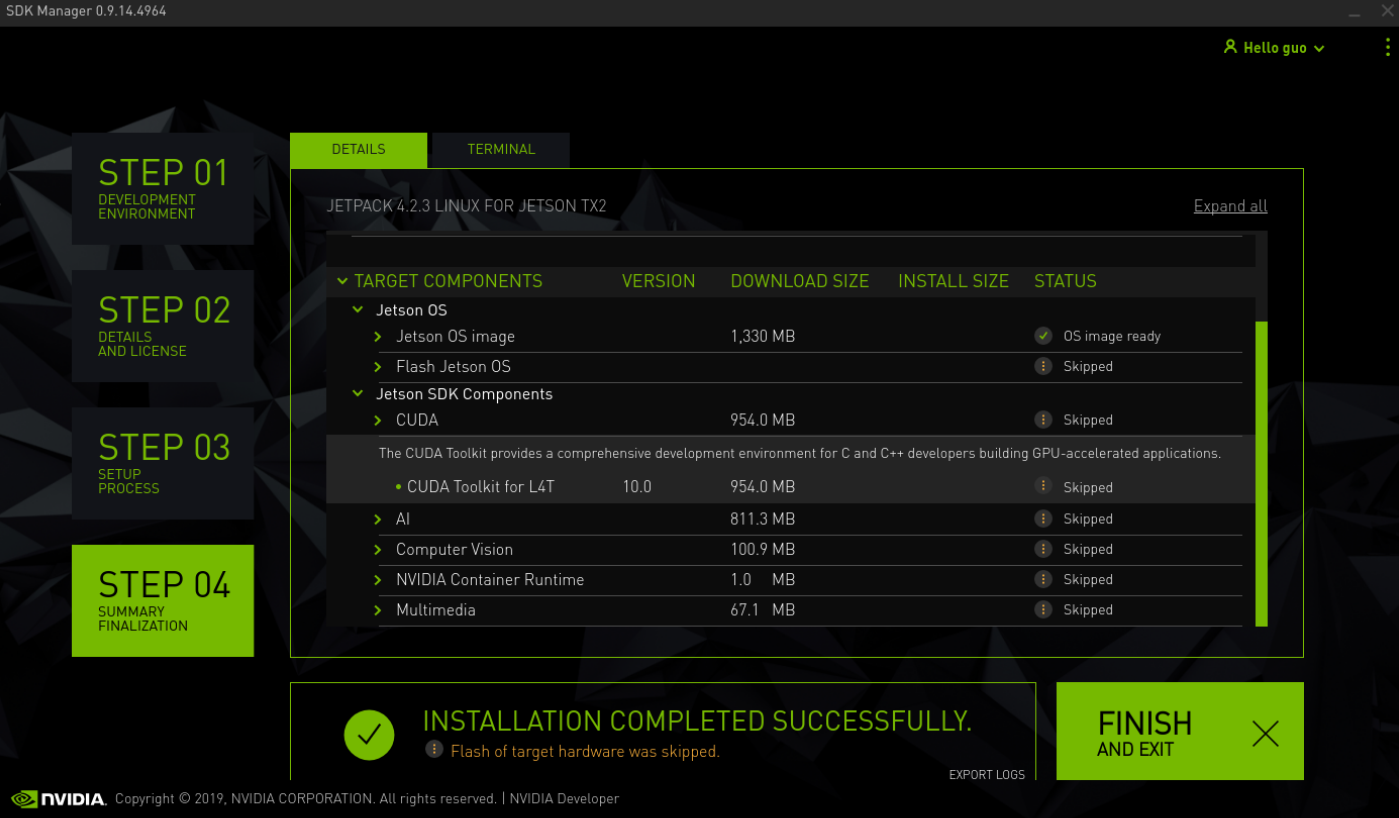This screenshot has height=818, width=1399.
Task: Click the NVIDIA Container Runtime label
Action: (490, 580)
